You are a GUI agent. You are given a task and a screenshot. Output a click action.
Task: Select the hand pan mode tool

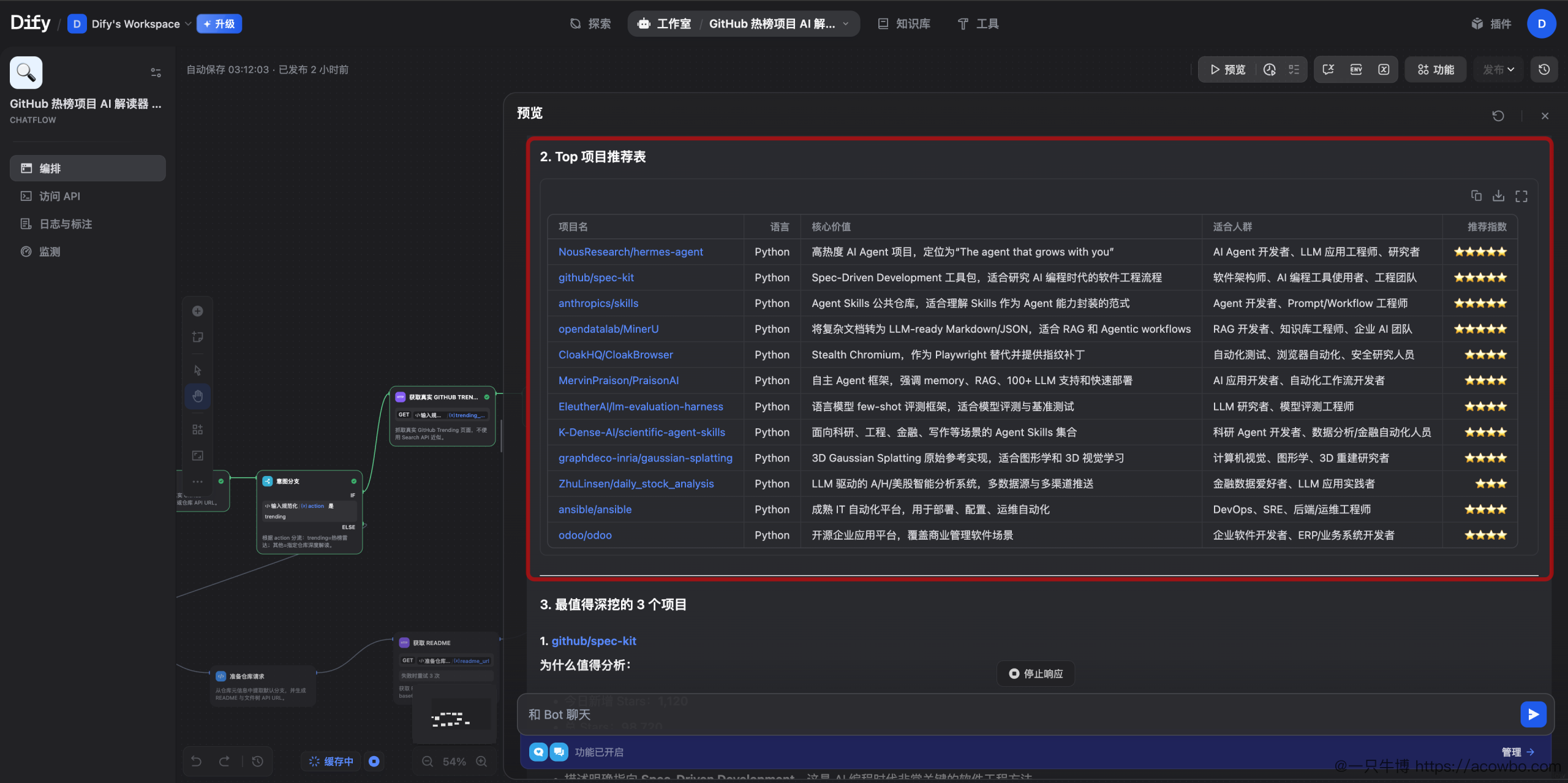(197, 396)
